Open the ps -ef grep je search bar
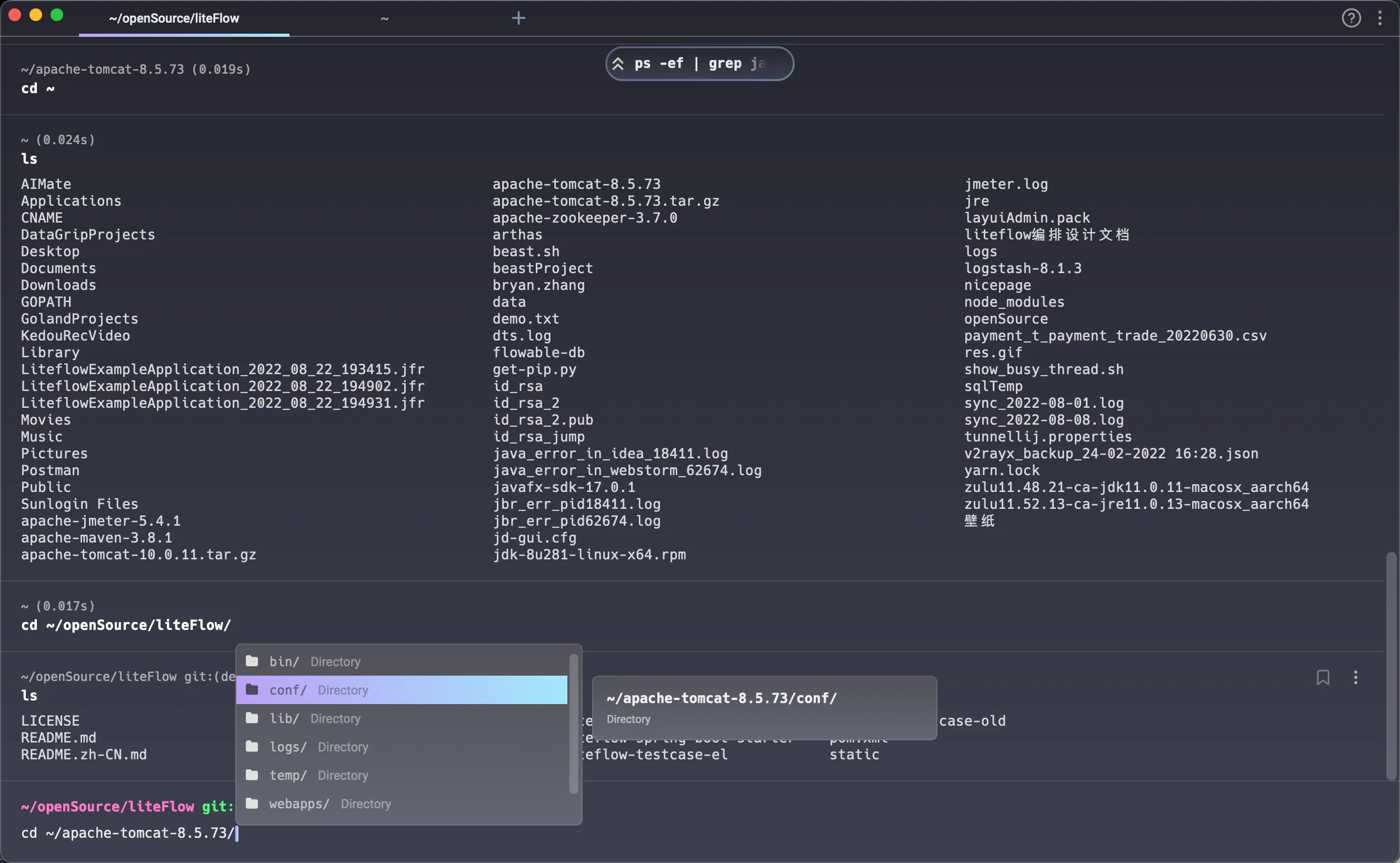Screen dimensions: 1400x863 700,62
